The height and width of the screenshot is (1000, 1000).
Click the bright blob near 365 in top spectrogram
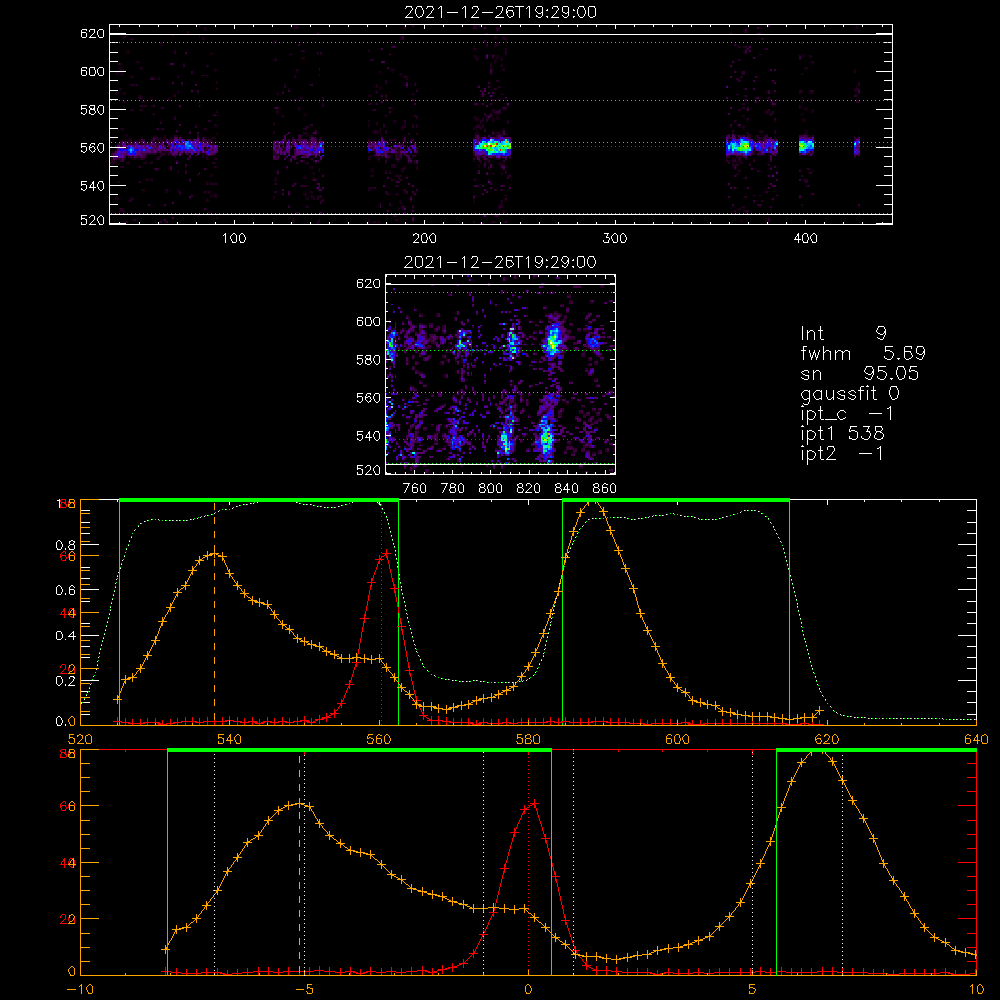[x=740, y=146]
